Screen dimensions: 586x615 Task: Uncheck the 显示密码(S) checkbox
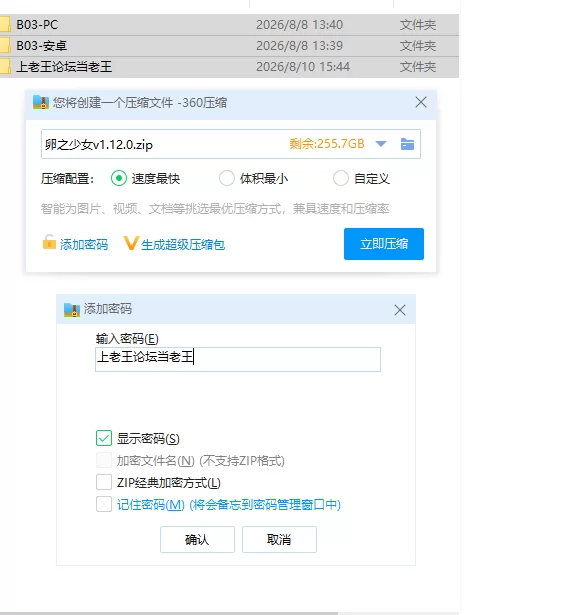pos(104,438)
